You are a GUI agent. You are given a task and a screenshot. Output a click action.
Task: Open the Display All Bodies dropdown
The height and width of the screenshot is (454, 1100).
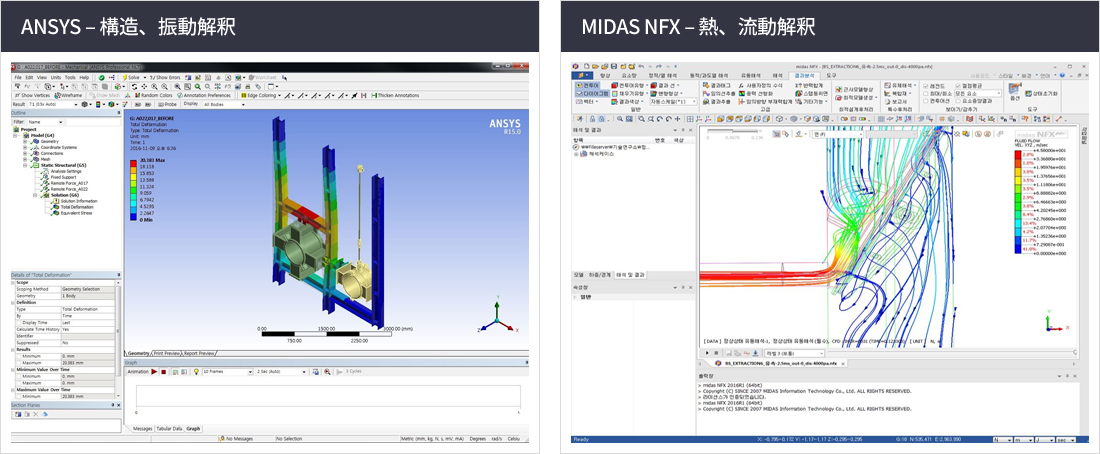(224, 105)
